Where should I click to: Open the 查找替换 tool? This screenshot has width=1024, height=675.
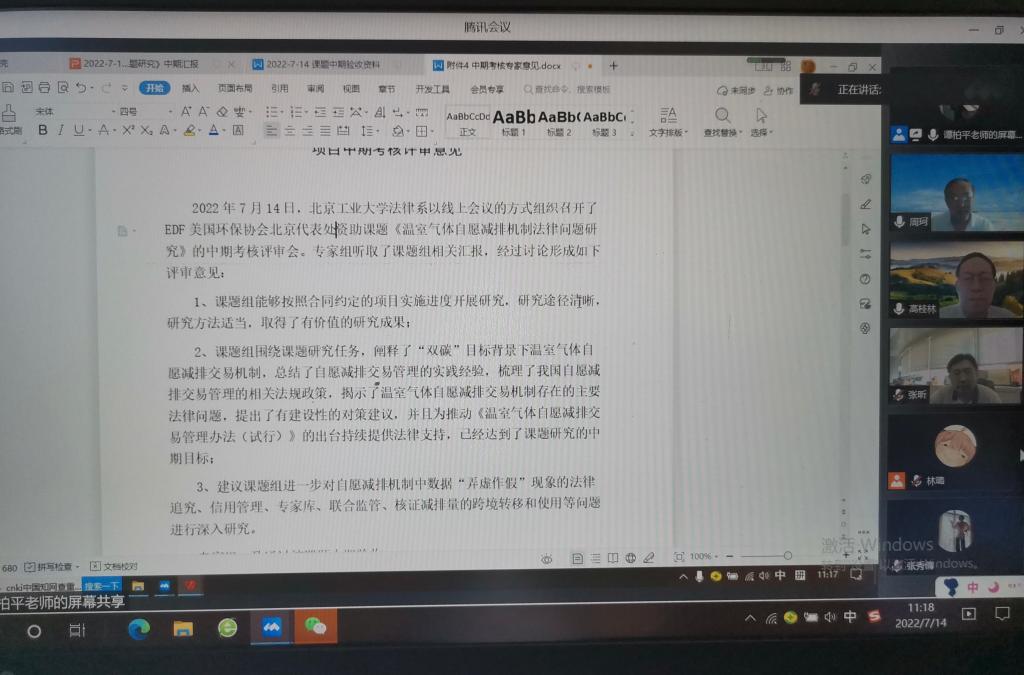[x=722, y=122]
